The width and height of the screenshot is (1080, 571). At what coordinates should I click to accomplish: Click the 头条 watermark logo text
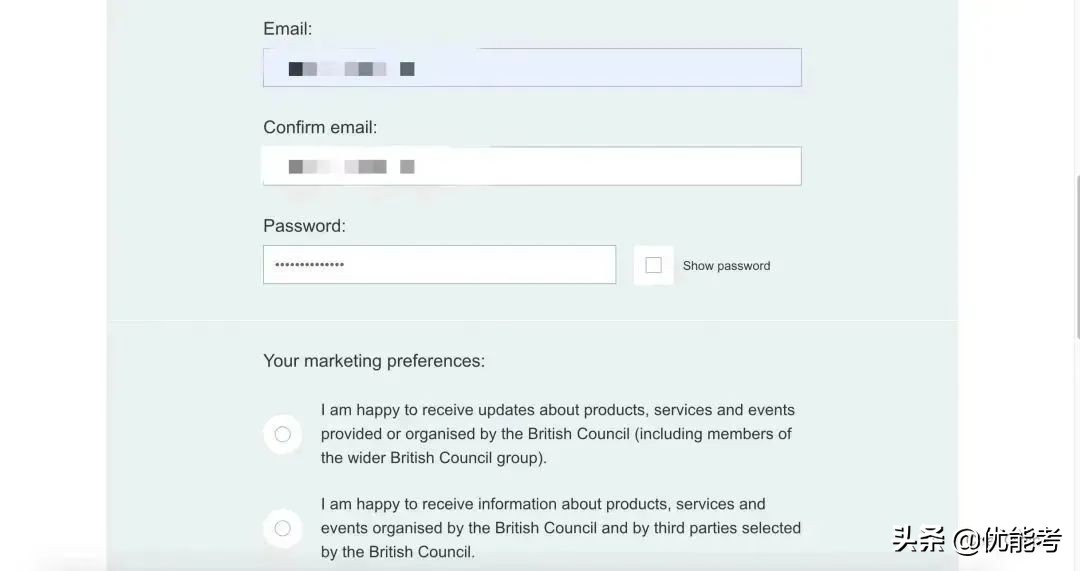pos(919,541)
